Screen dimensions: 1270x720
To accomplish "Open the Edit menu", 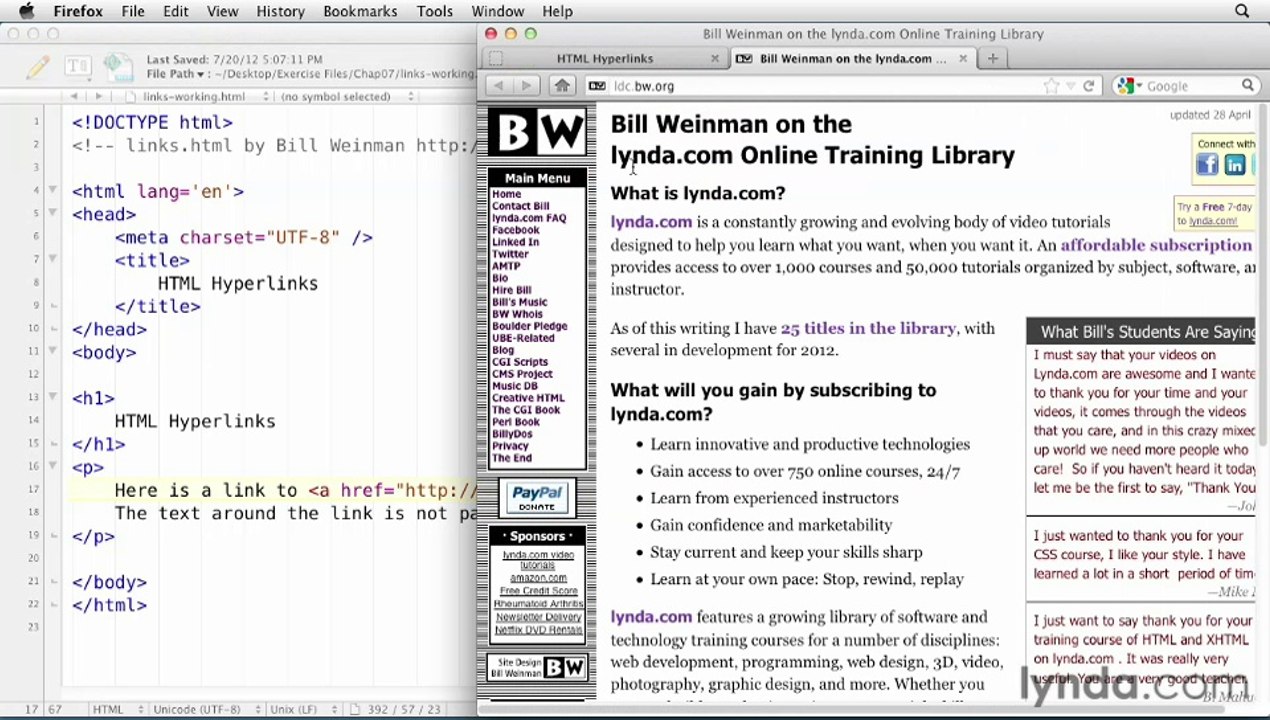I will point(176,11).
